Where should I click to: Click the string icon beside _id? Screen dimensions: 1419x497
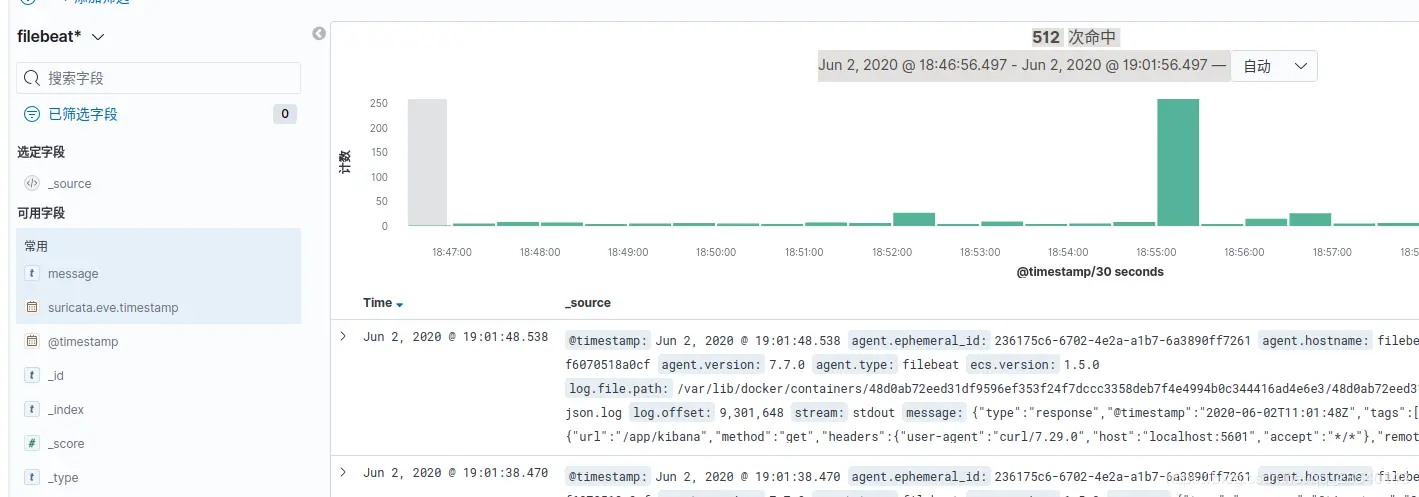tap(32, 376)
